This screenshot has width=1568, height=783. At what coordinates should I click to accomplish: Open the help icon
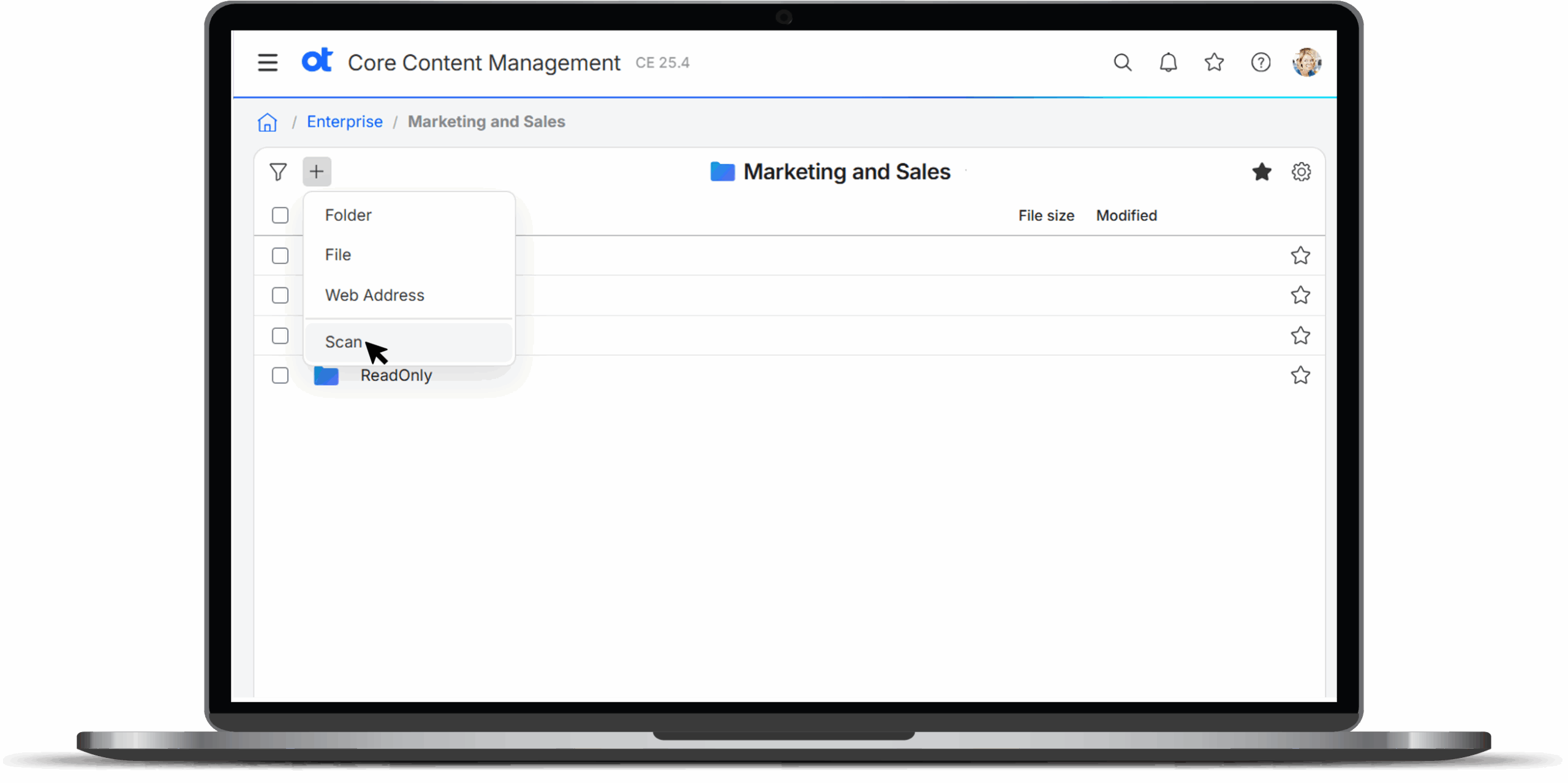1261,62
